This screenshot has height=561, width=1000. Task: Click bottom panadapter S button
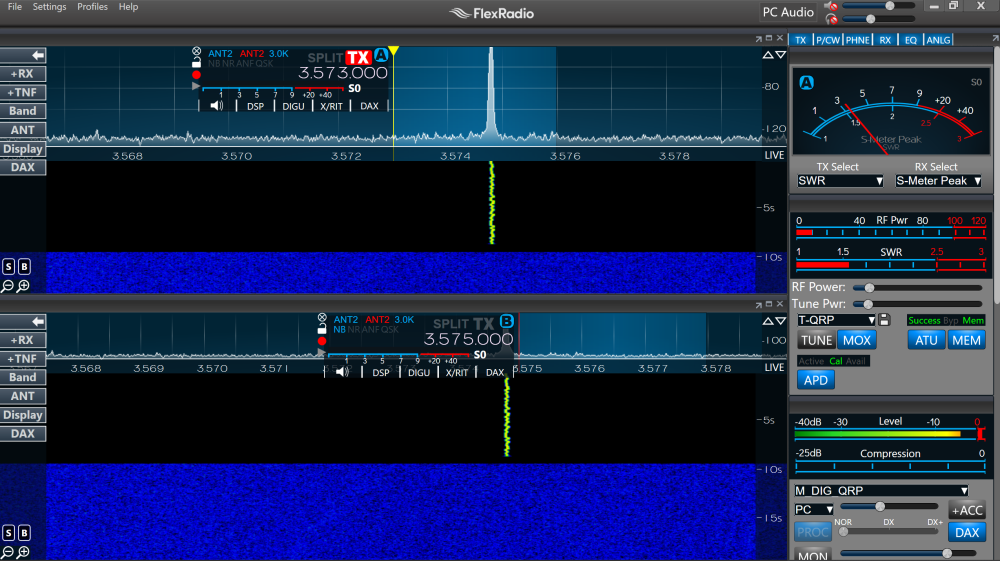8,533
